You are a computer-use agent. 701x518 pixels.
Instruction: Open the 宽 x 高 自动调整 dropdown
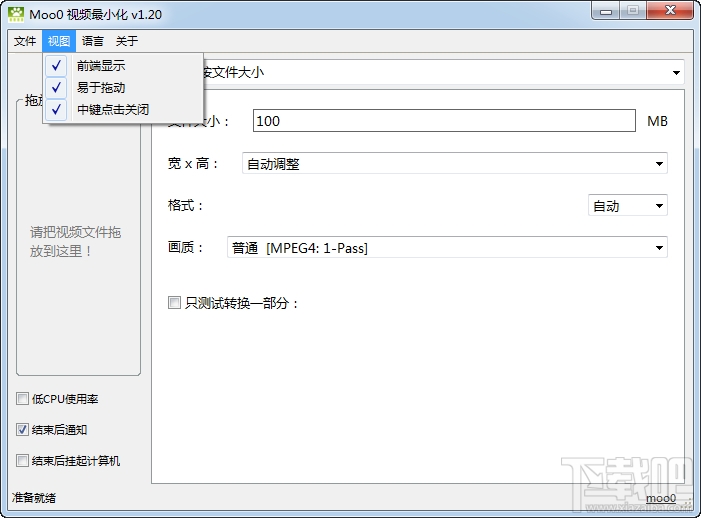pyautogui.click(x=455, y=164)
